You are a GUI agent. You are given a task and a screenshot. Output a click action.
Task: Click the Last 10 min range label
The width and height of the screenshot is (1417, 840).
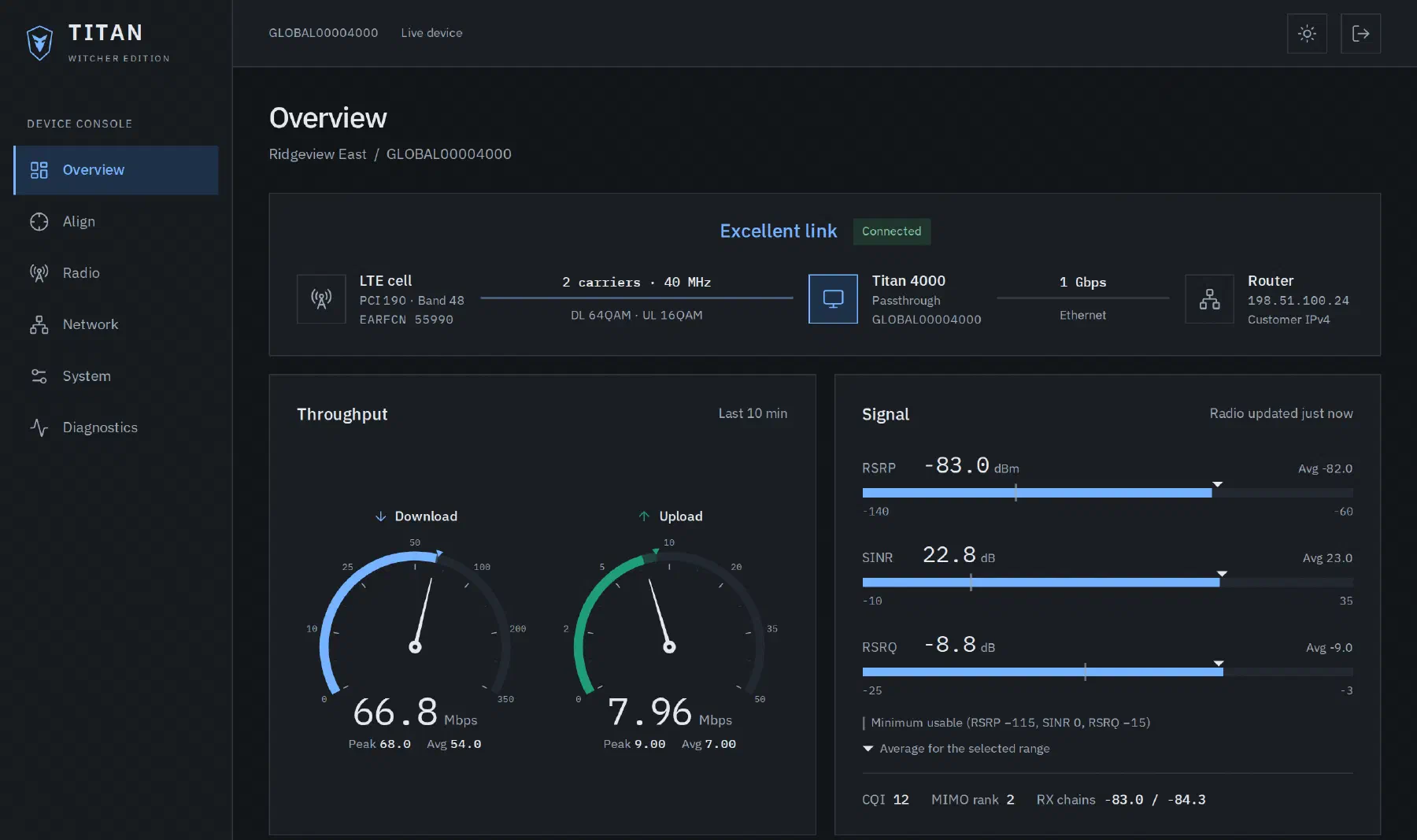(753, 413)
